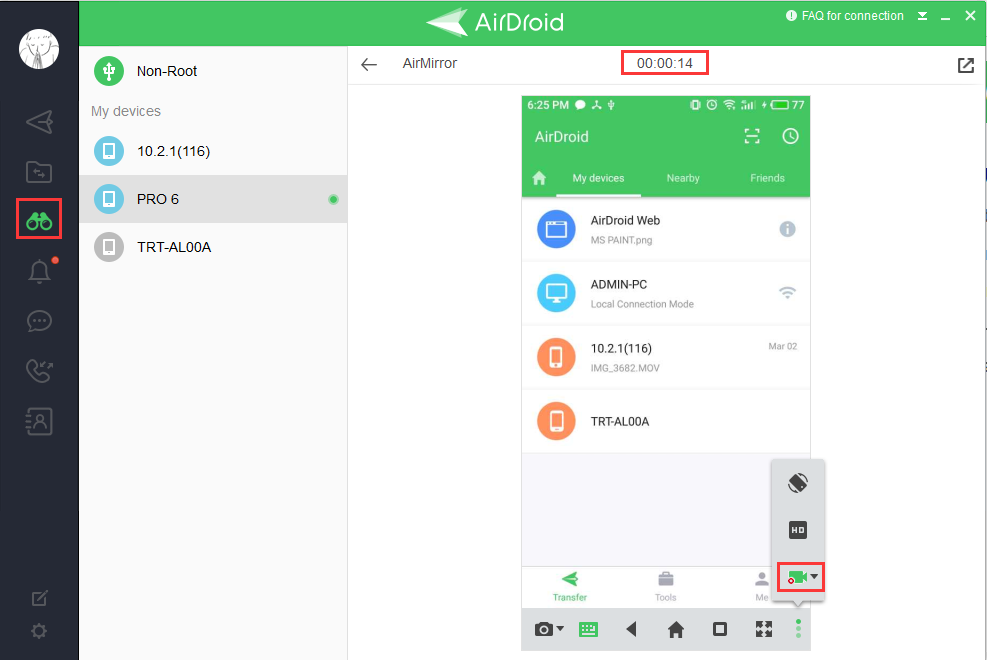This screenshot has height=660, width=987.
Task: Open 10.2.1(116) entry in phone screen
Action: [666, 357]
